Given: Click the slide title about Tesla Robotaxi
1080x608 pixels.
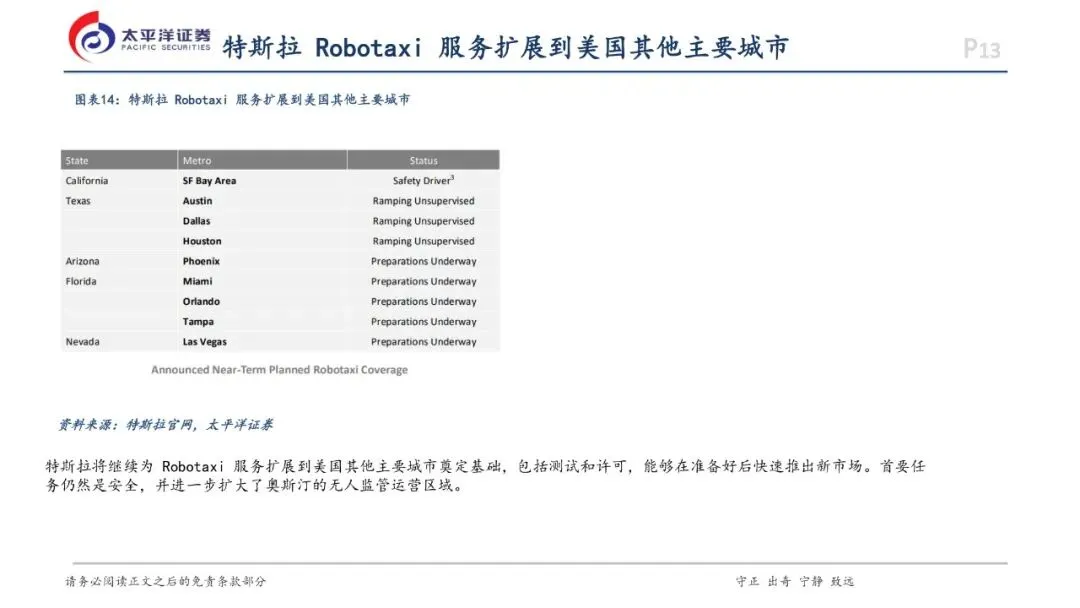Looking at the screenshot, I should (505, 48).
